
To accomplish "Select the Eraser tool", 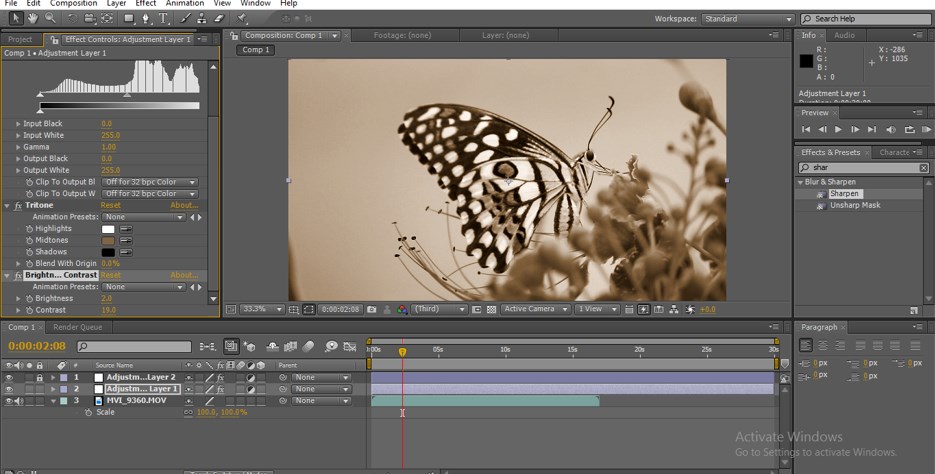I will (x=218, y=18).
